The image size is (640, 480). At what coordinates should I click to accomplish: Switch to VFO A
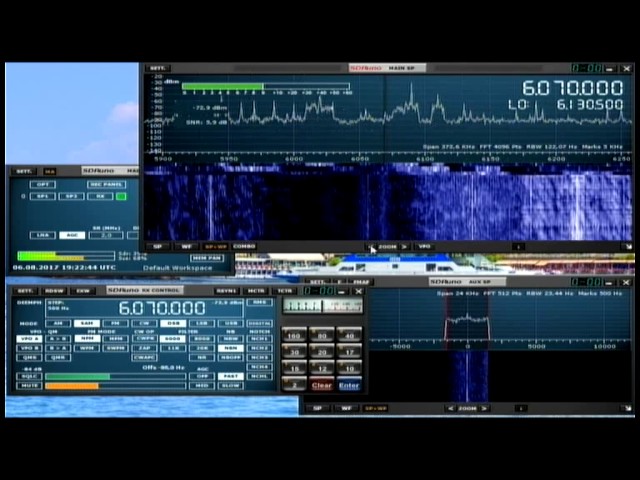point(29,339)
